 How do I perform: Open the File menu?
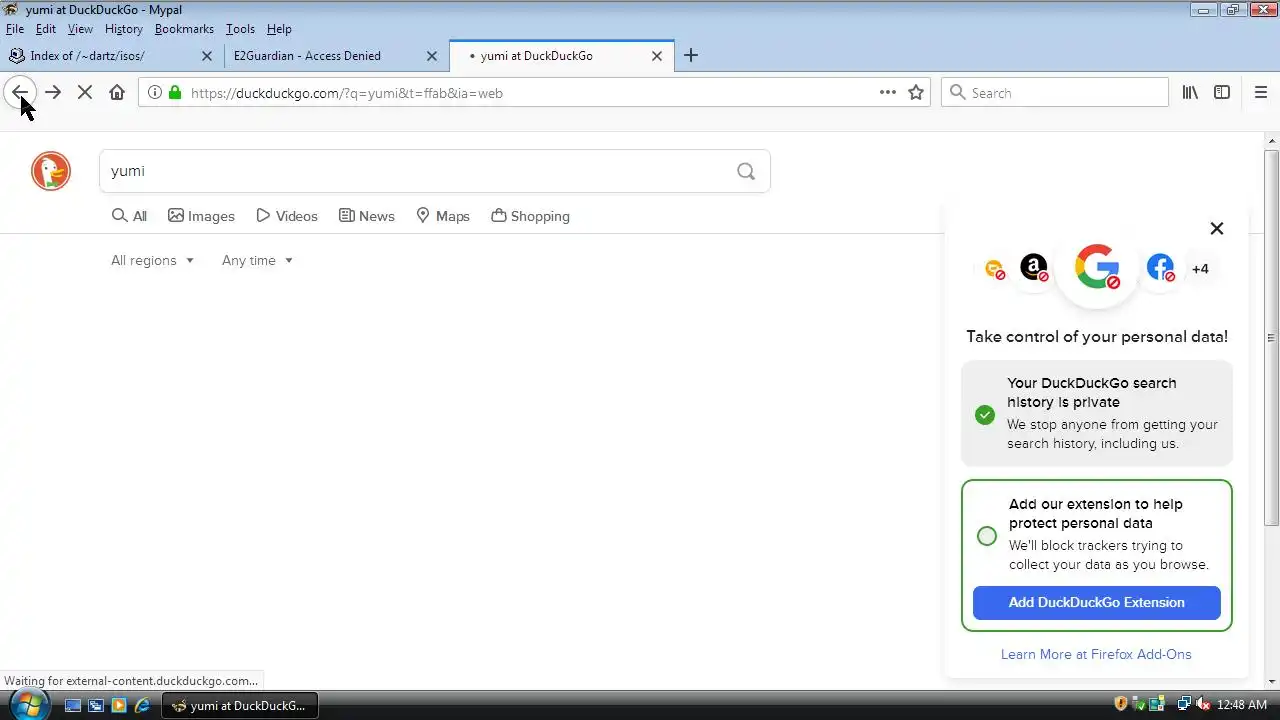pos(15,29)
